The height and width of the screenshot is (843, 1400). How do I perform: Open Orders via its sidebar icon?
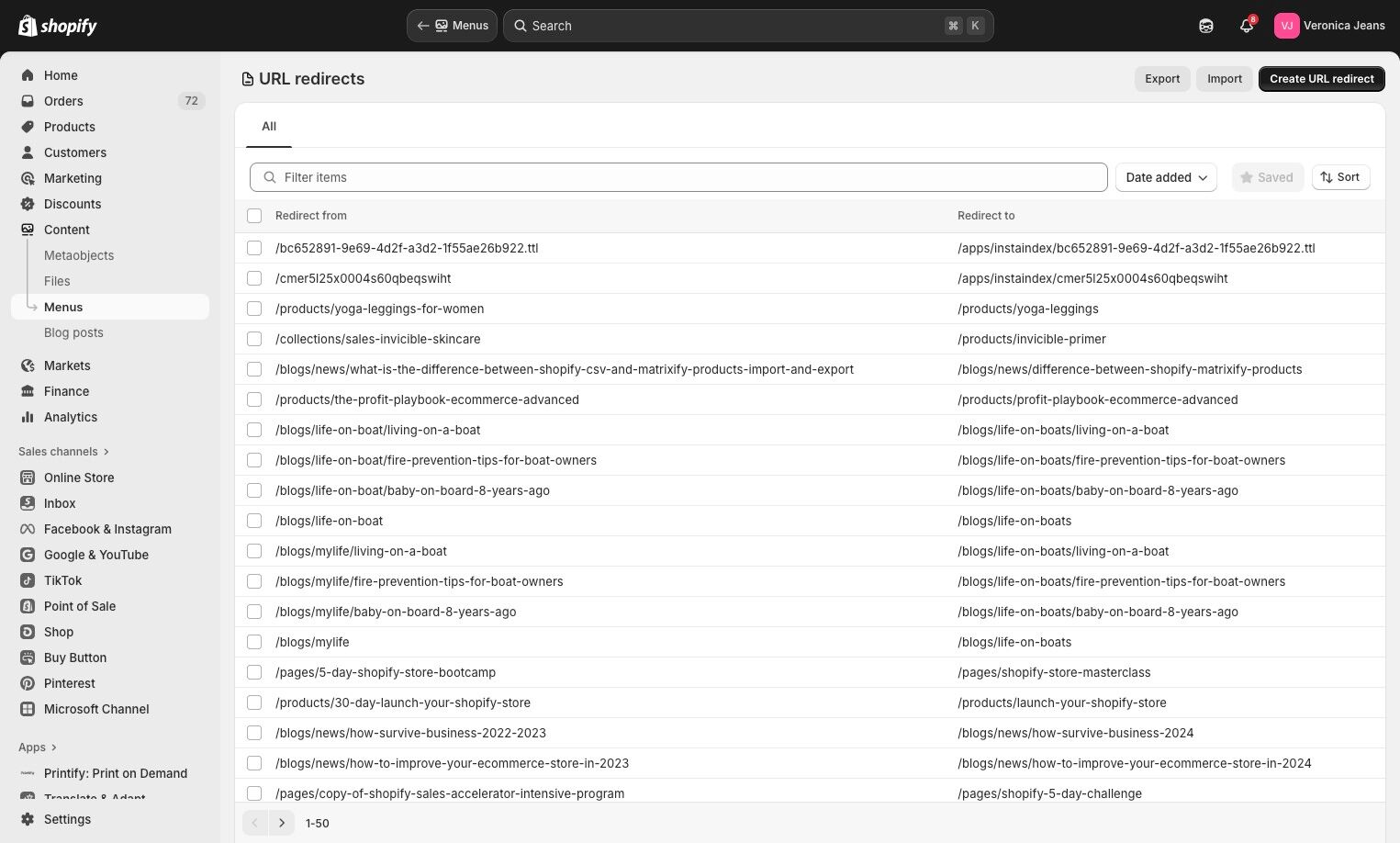[28, 101]
